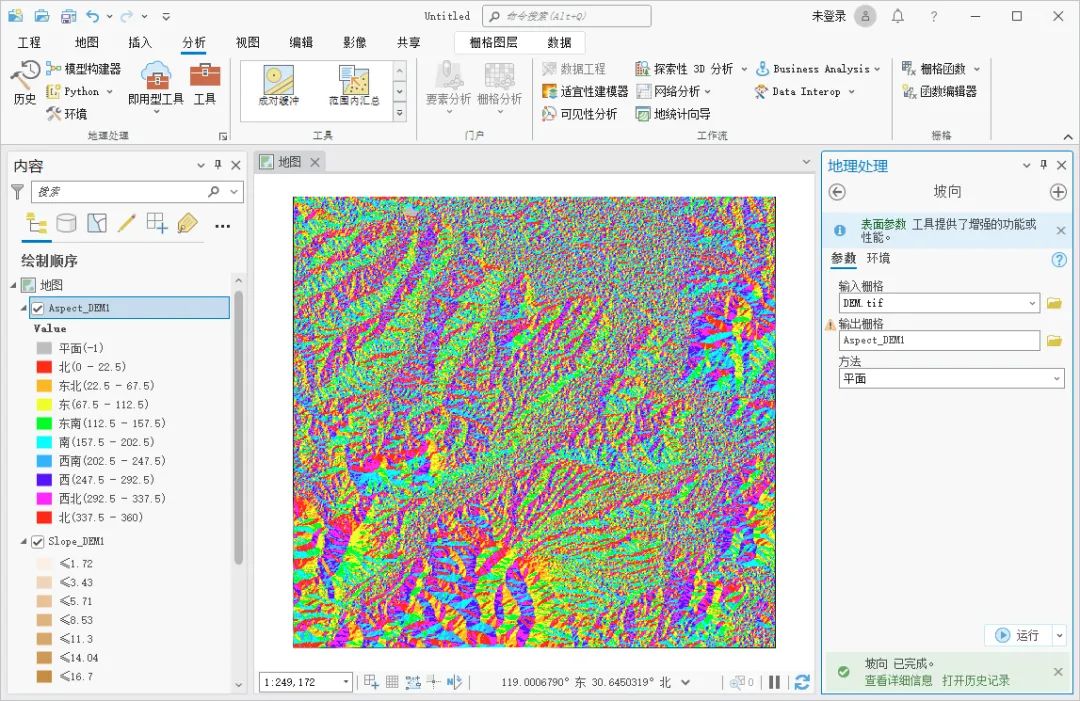
Task: Select Pairwise Buffer (成对缓冲) tool
Action: [279, 86]
